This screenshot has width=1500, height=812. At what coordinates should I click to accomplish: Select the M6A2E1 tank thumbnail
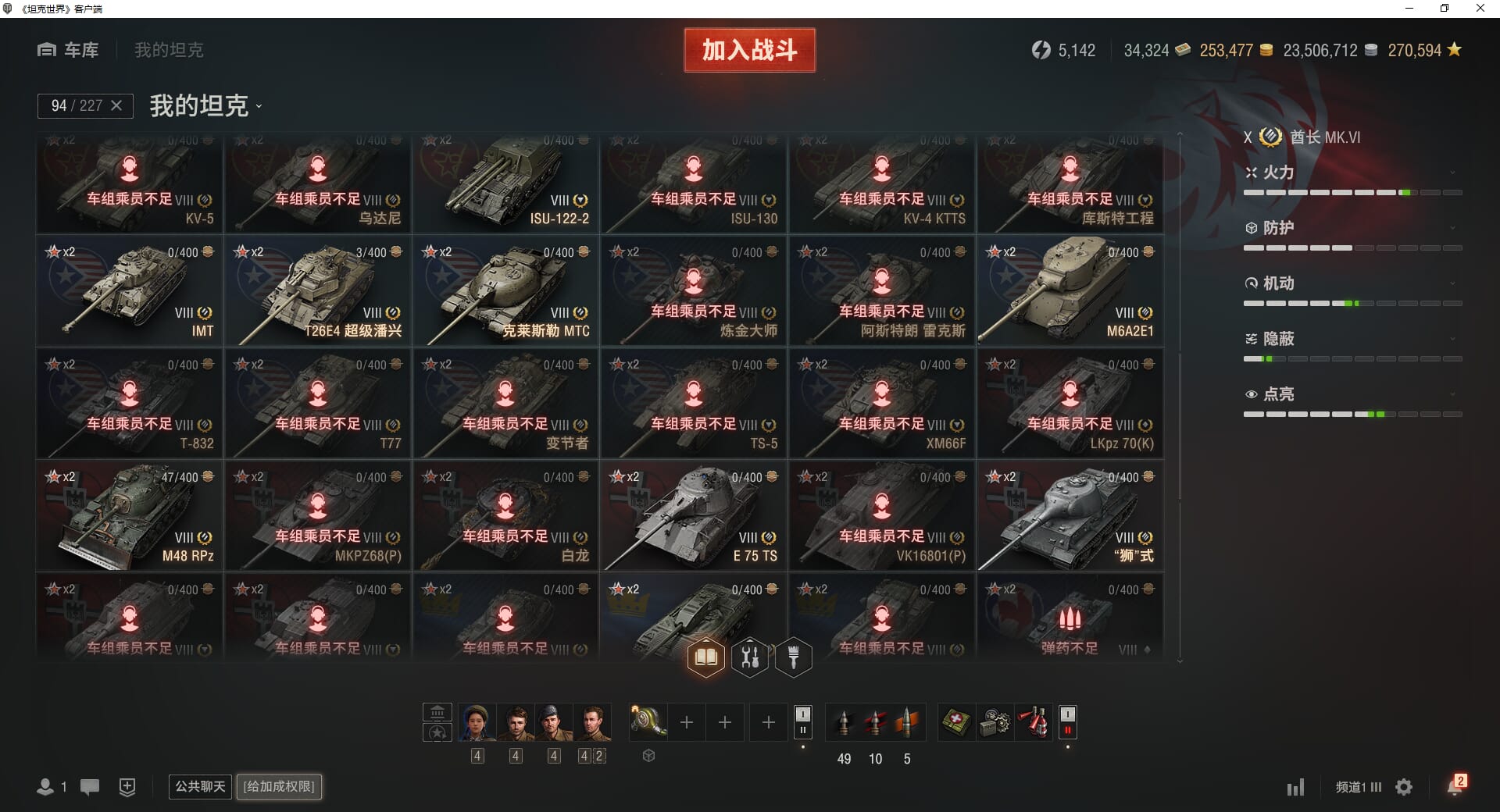tap(1070, 290)
